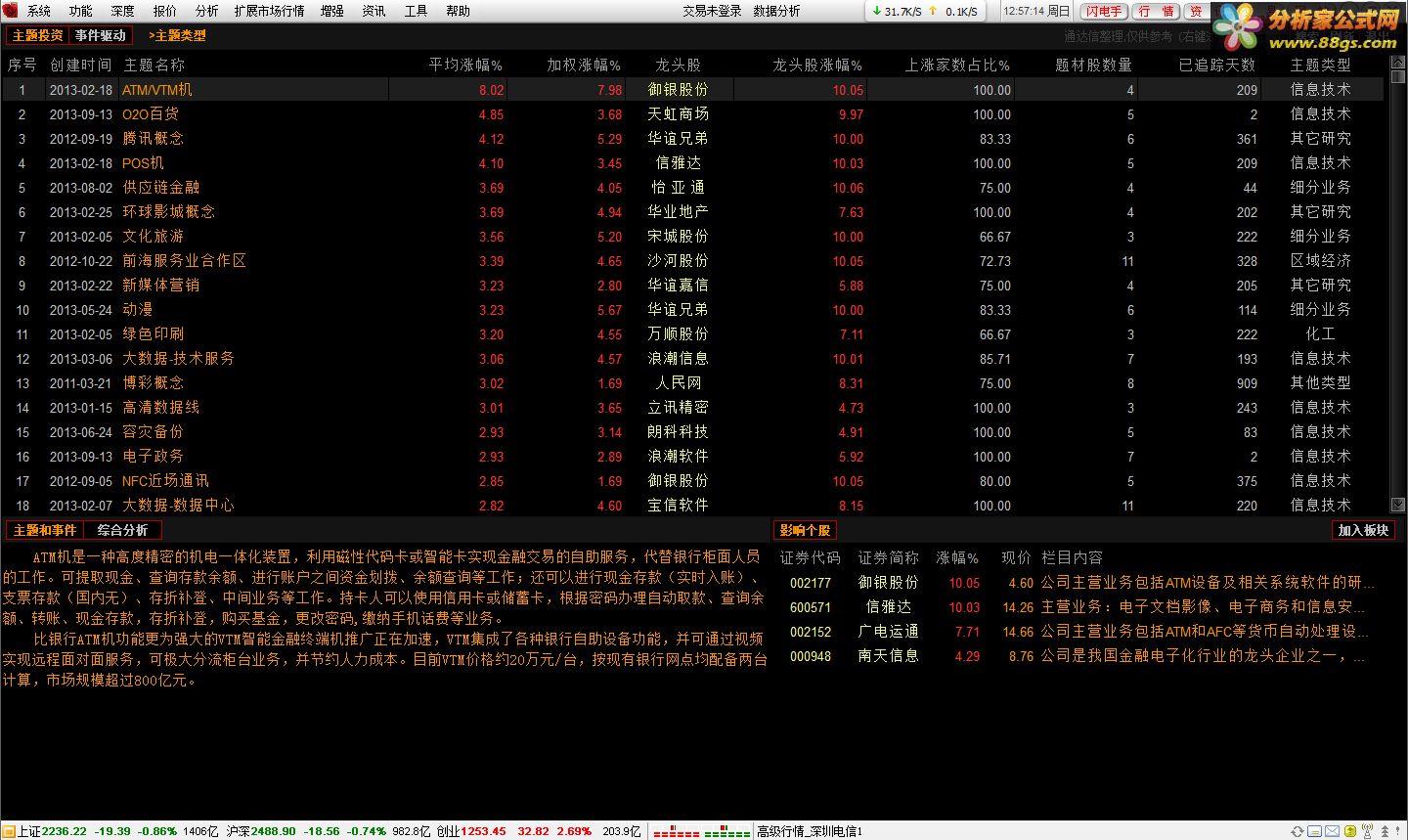Select the O2O百货 theme row
This screenshot has width=1408, height=840.
click(x=694, y=114)
